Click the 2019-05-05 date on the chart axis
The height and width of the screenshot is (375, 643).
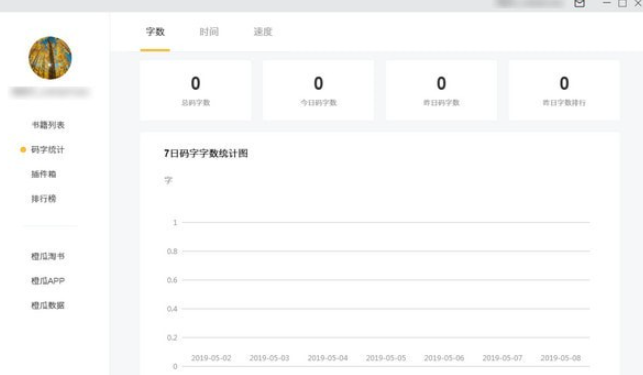386,358
